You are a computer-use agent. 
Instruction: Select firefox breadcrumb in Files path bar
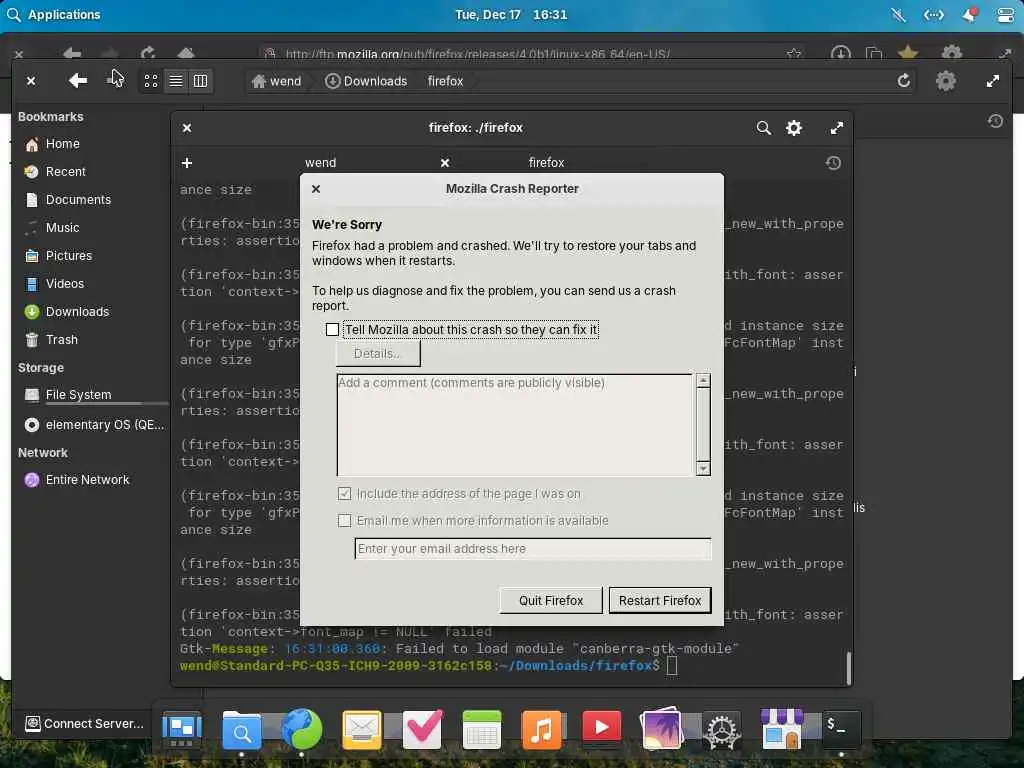click(445, 81)
